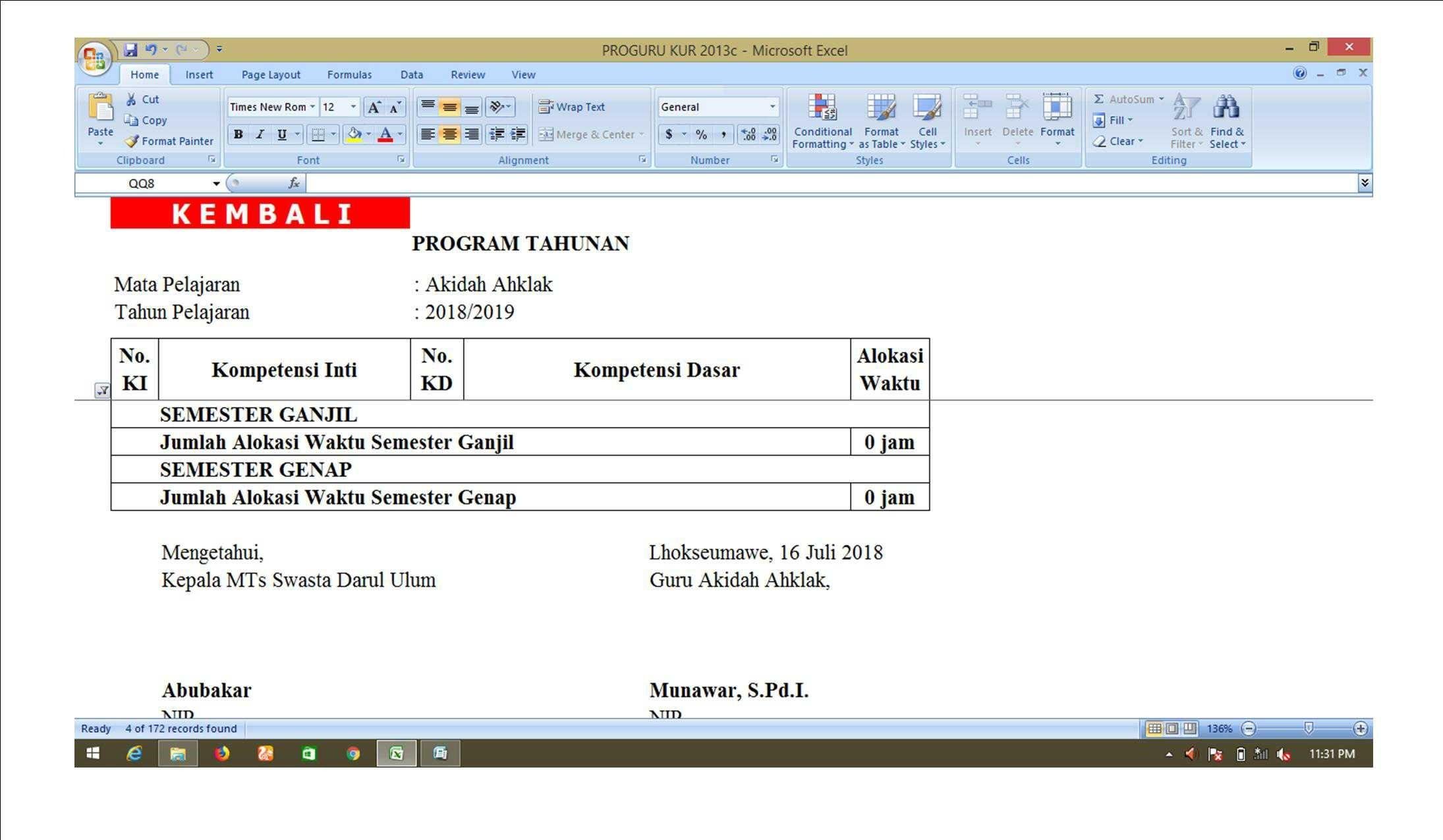
Task: Click the formula bar fx insert function
Action: tap(294, 183)
